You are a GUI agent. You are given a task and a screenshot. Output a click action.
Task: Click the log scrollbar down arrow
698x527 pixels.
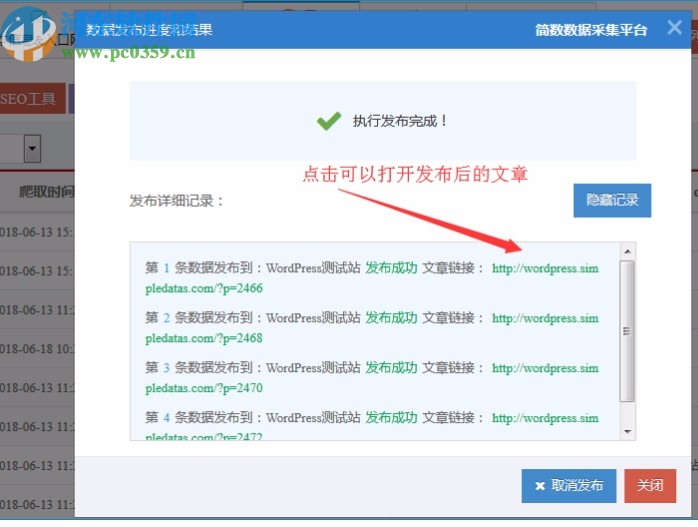point(628,431)
